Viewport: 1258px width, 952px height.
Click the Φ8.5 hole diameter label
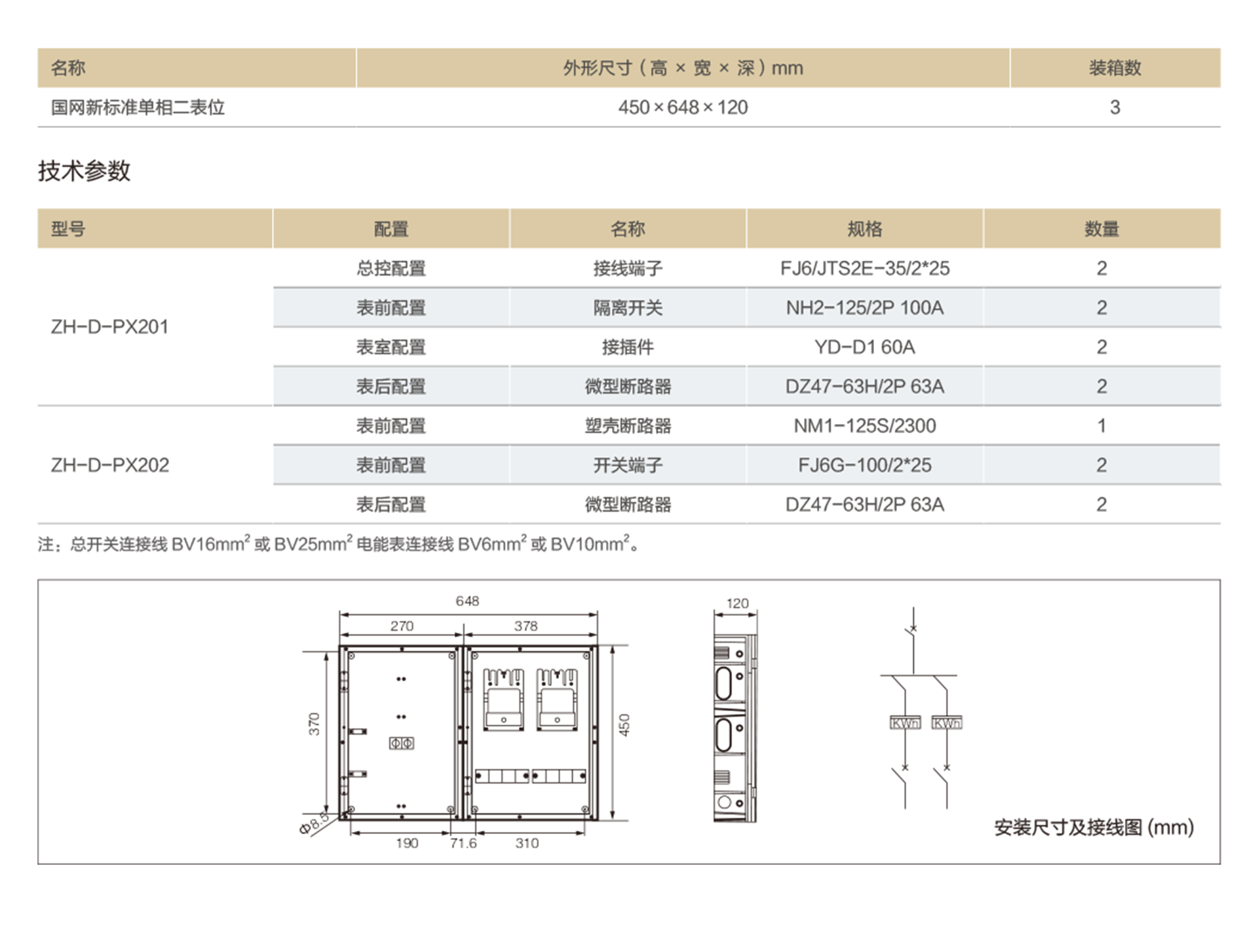[x=314, y=823]
